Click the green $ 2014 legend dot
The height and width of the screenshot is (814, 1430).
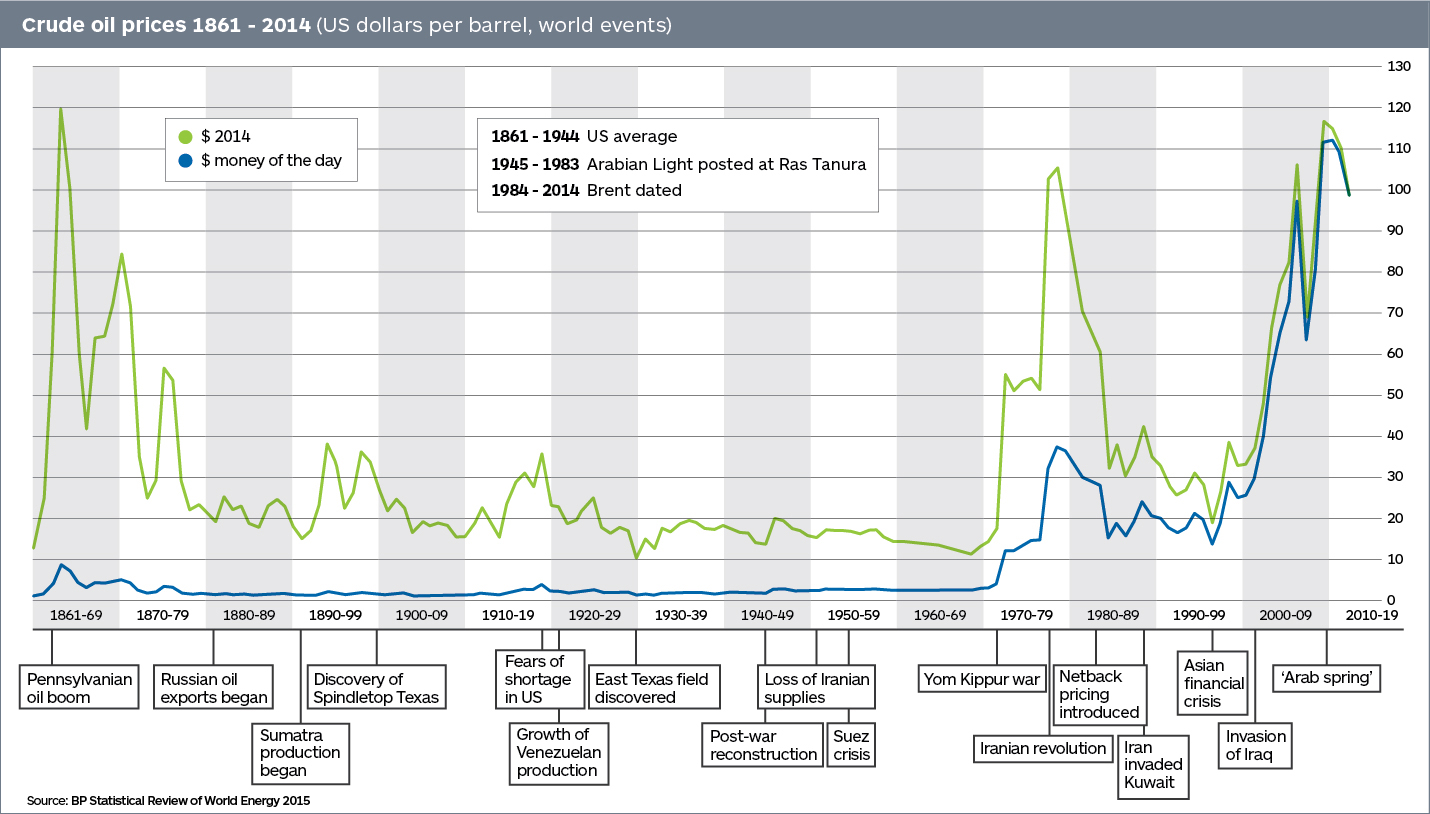point(184,137)
